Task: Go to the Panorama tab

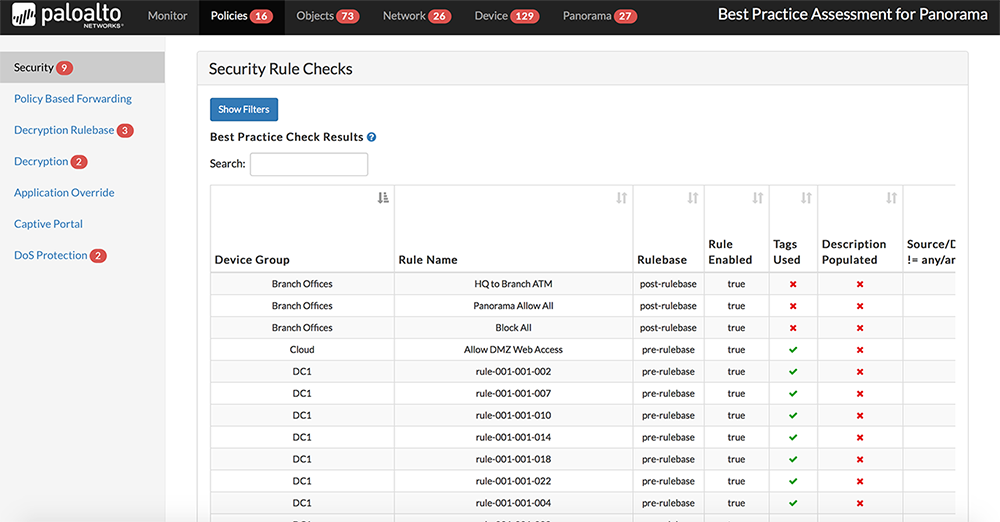Action: (x=599, y=16)
